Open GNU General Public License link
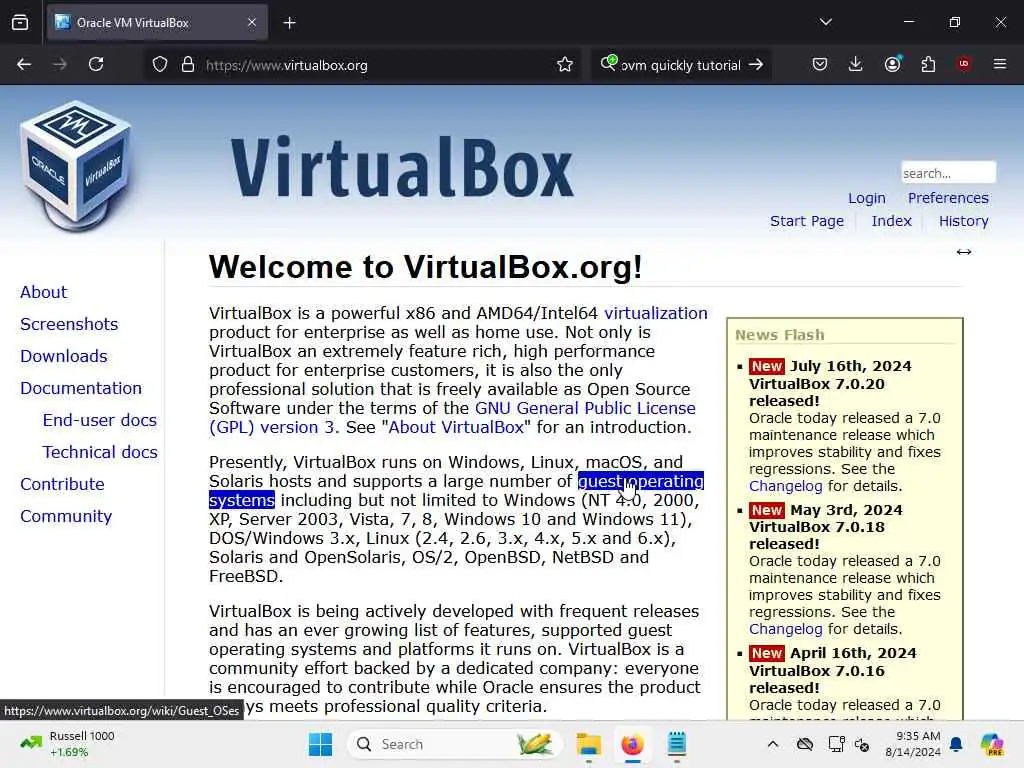 tap(585, 408)
